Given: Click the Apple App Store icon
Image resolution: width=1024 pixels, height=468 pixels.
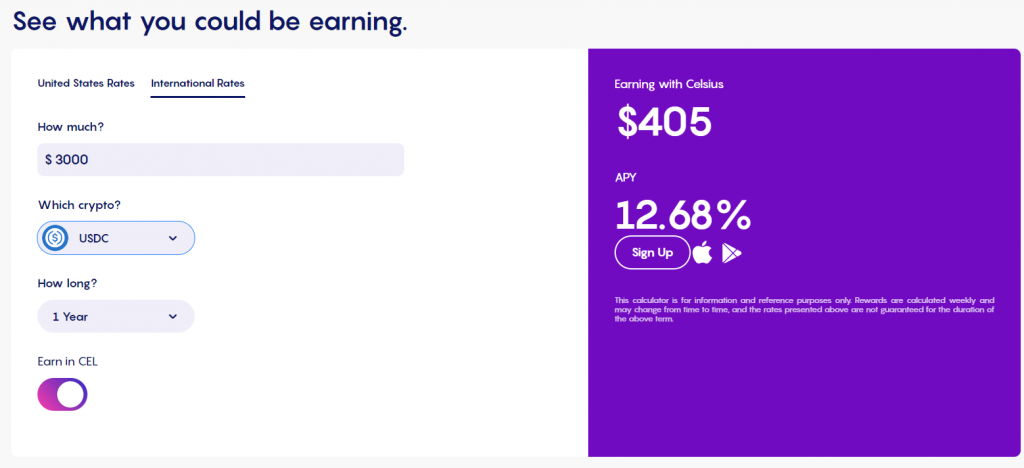Looking at the screenshot, I should (703, 253).
